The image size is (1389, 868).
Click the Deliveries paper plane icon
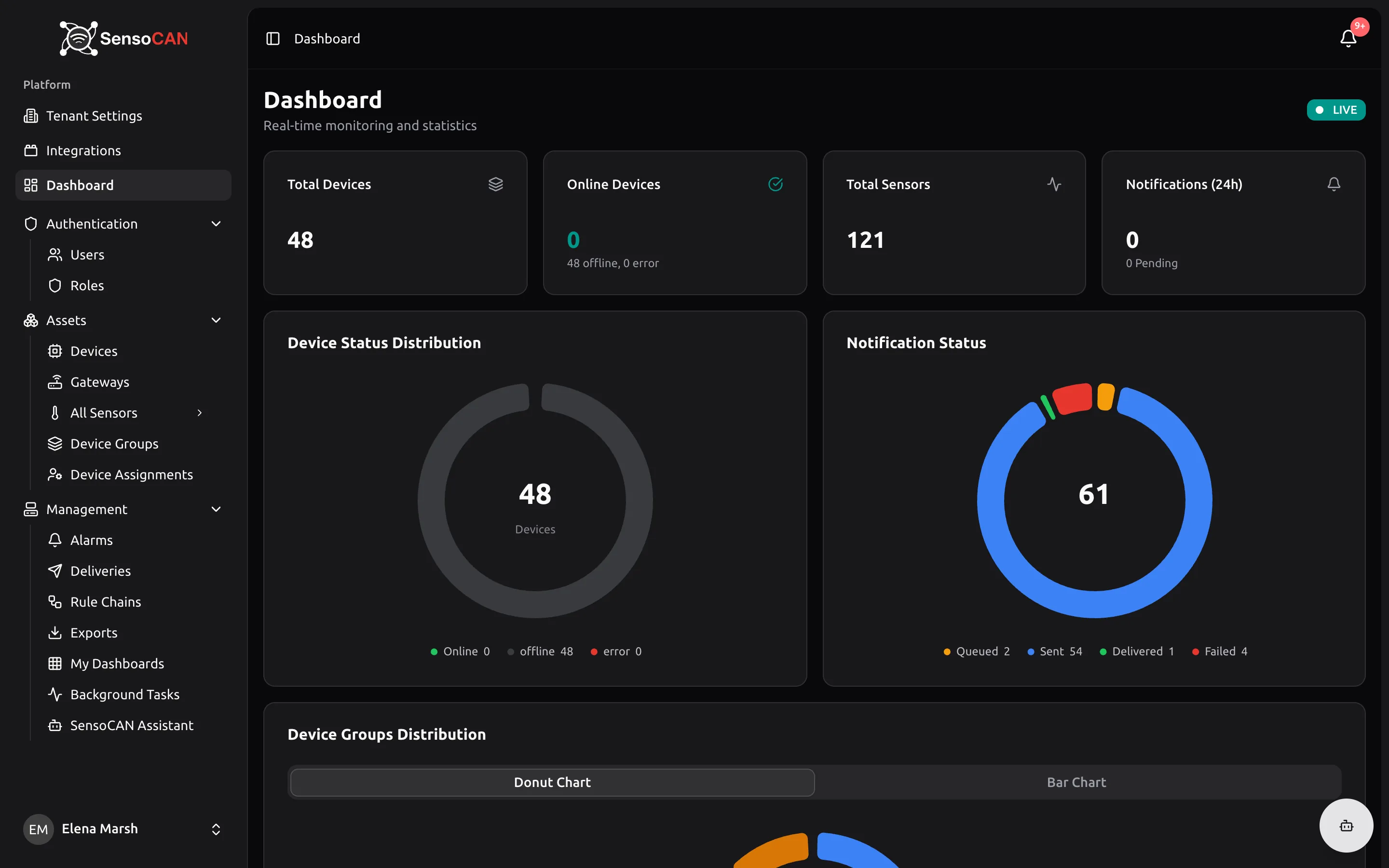point(54,571)
